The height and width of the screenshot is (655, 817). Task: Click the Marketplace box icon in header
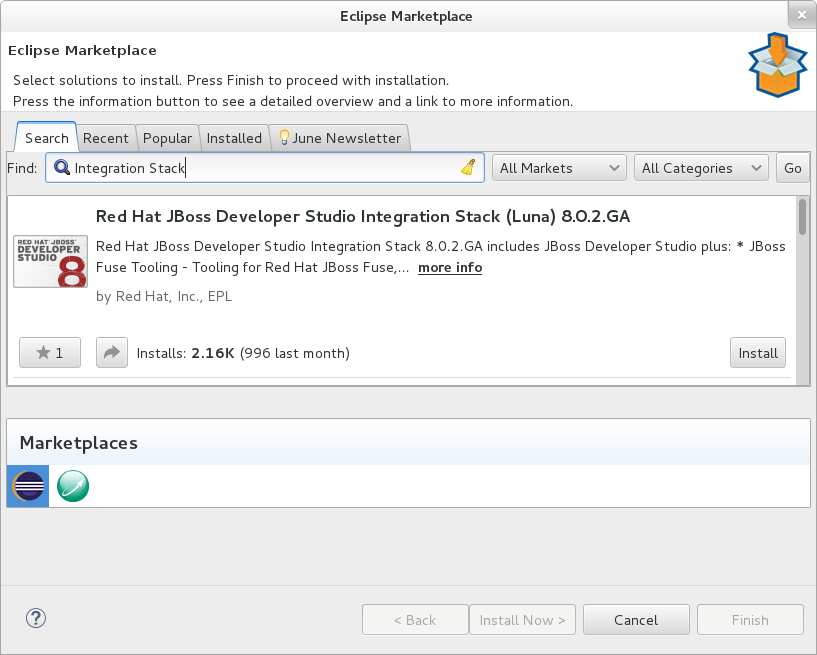776,66
